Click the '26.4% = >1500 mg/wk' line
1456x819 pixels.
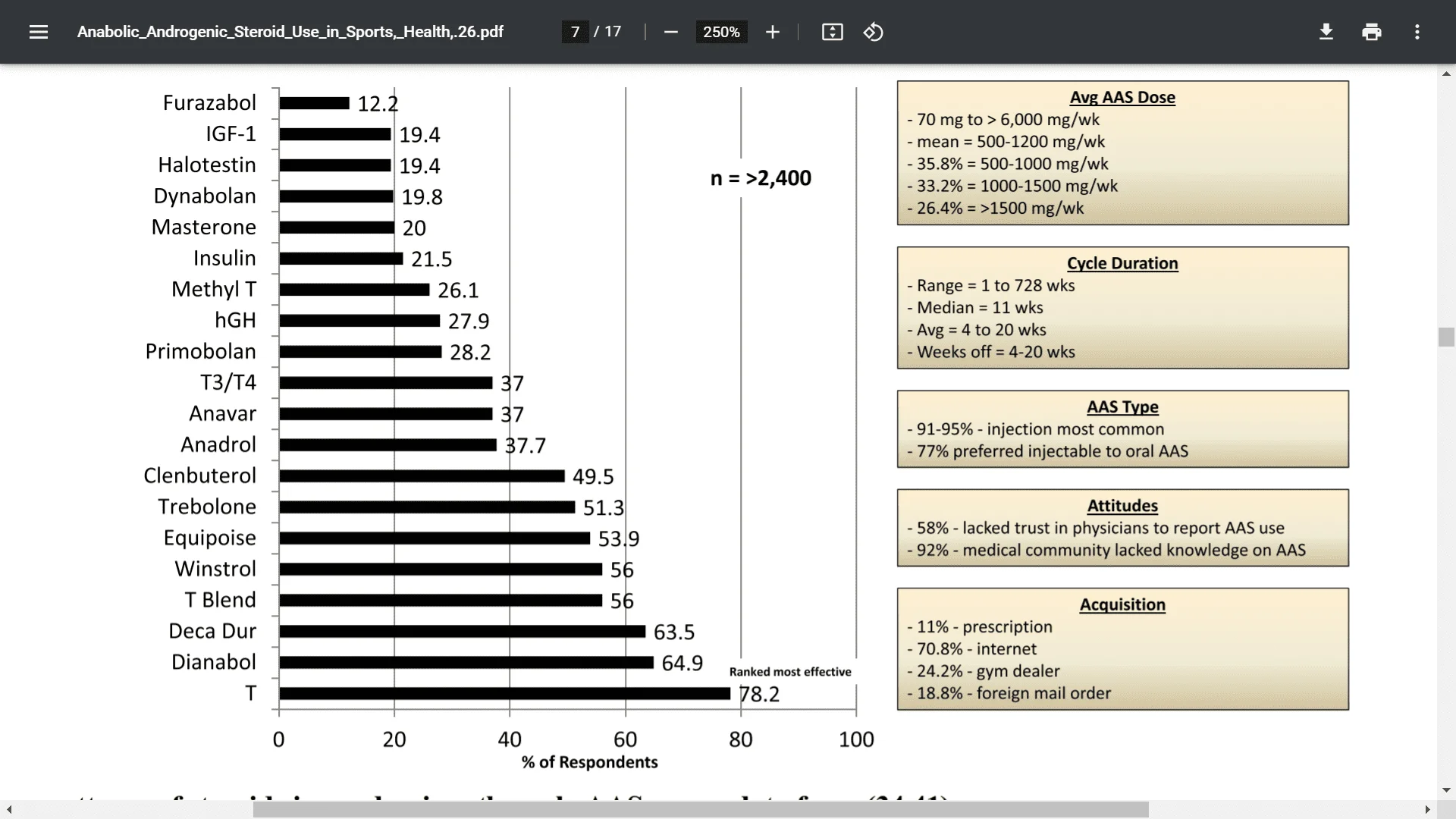[x=996, y=208]
